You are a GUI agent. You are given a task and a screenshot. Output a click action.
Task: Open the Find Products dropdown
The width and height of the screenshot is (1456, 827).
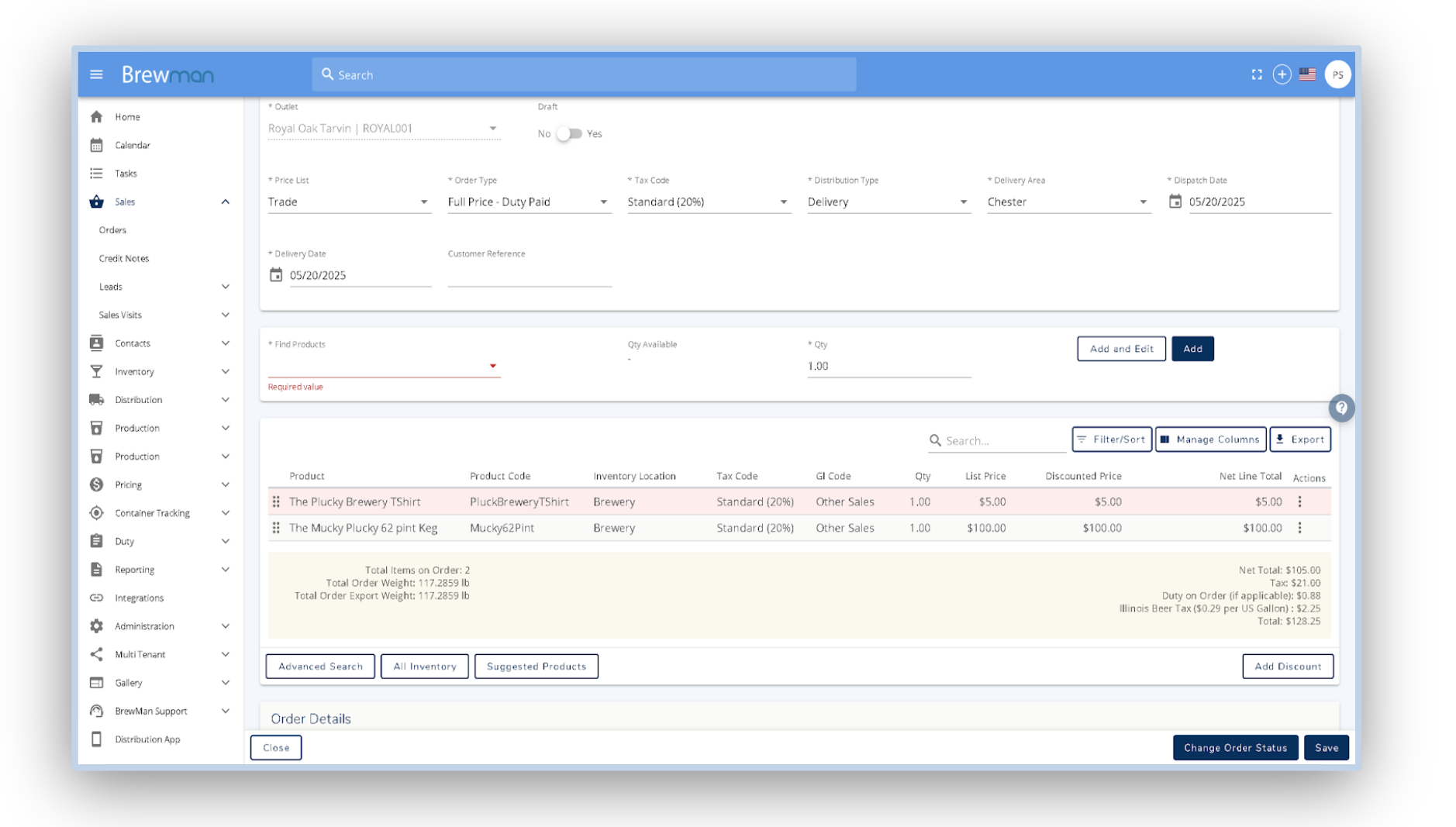coord(384,366)
